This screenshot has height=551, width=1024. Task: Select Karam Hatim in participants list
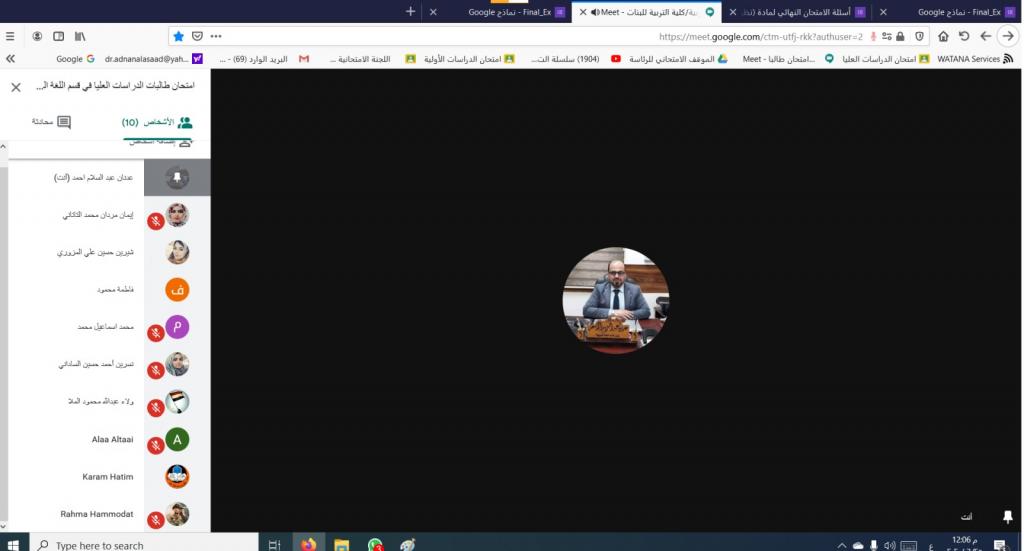point(108,477)
